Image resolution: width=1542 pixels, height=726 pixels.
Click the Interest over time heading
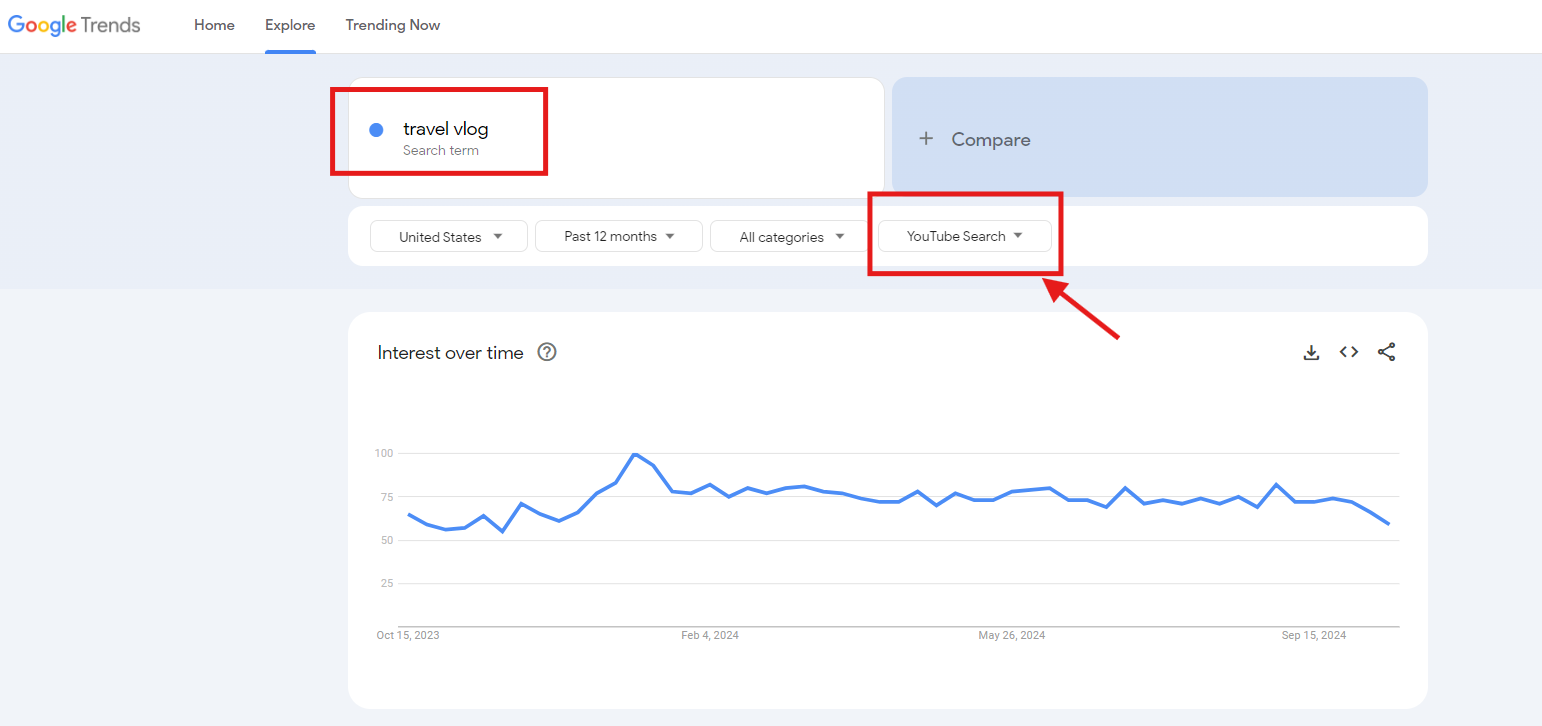(x=450, y=352)
